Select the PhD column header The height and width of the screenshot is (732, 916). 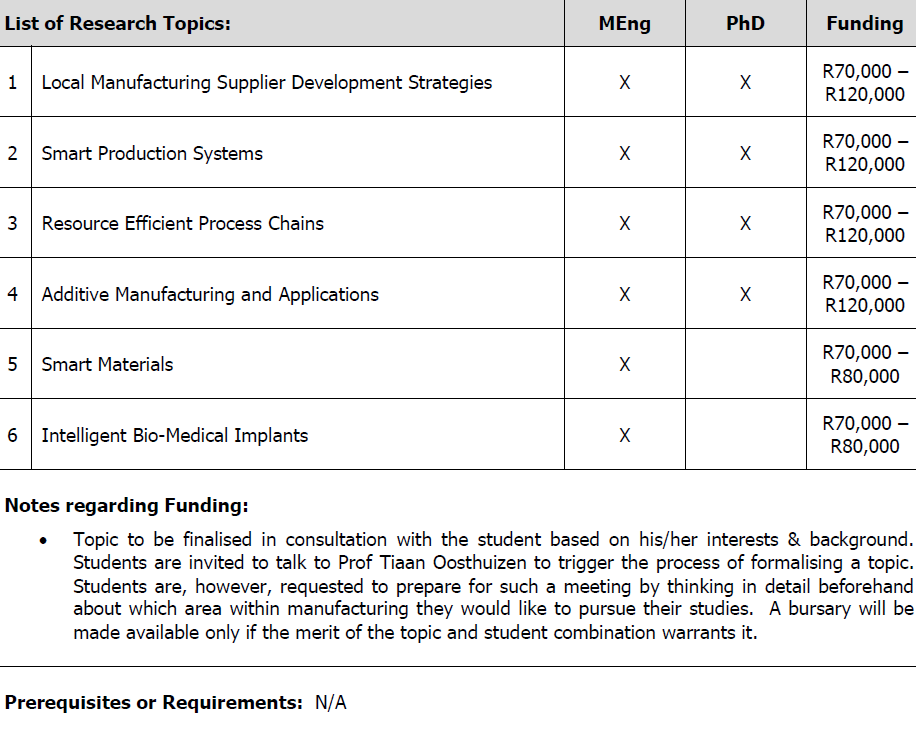click(x=745, y=23)
